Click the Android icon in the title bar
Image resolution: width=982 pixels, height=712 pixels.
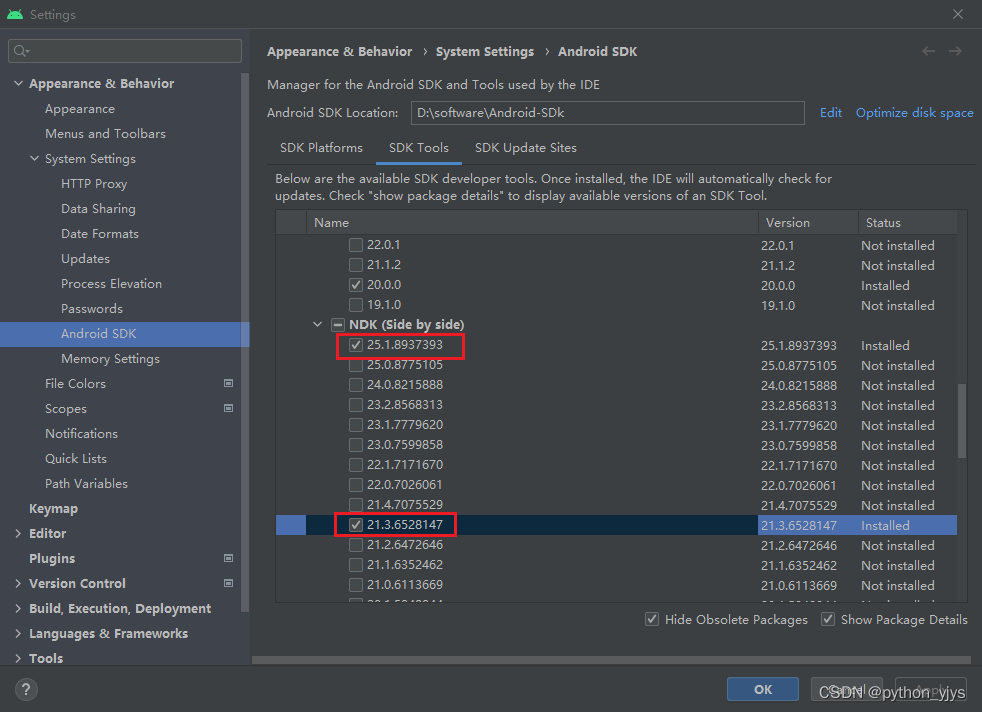[x=14, y=14]
